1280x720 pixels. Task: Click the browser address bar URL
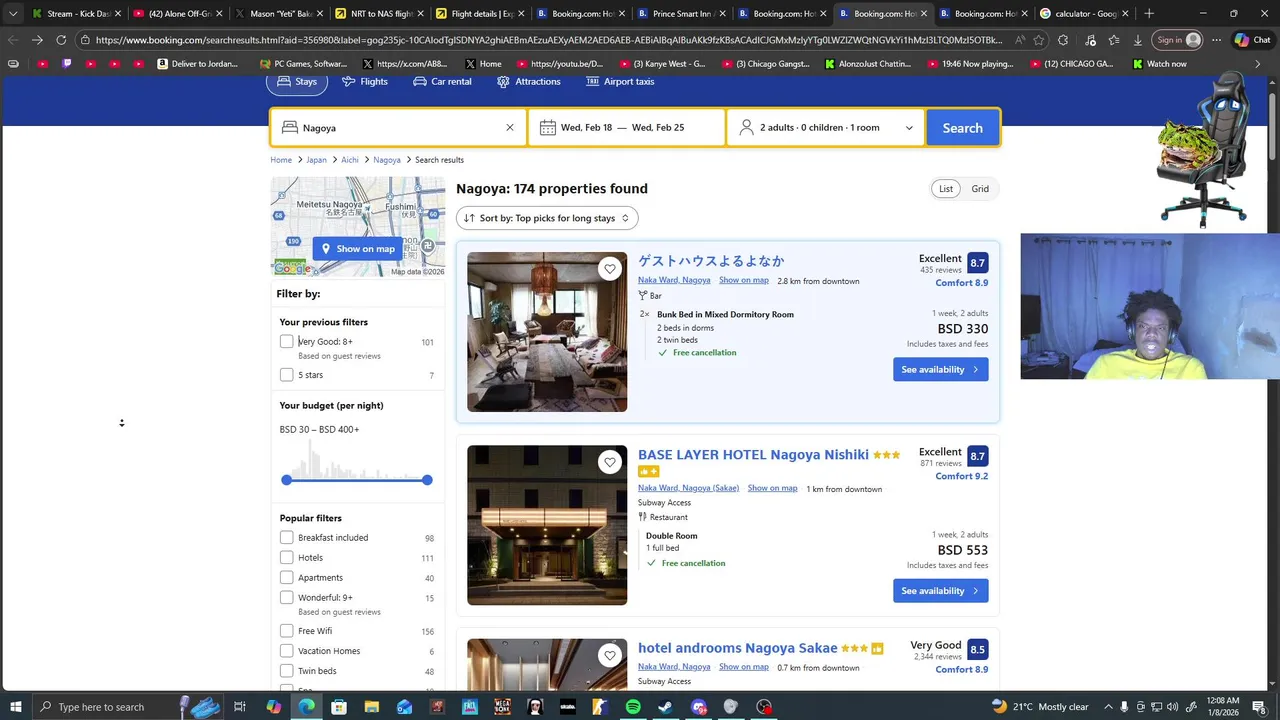(x=548, y=40)
